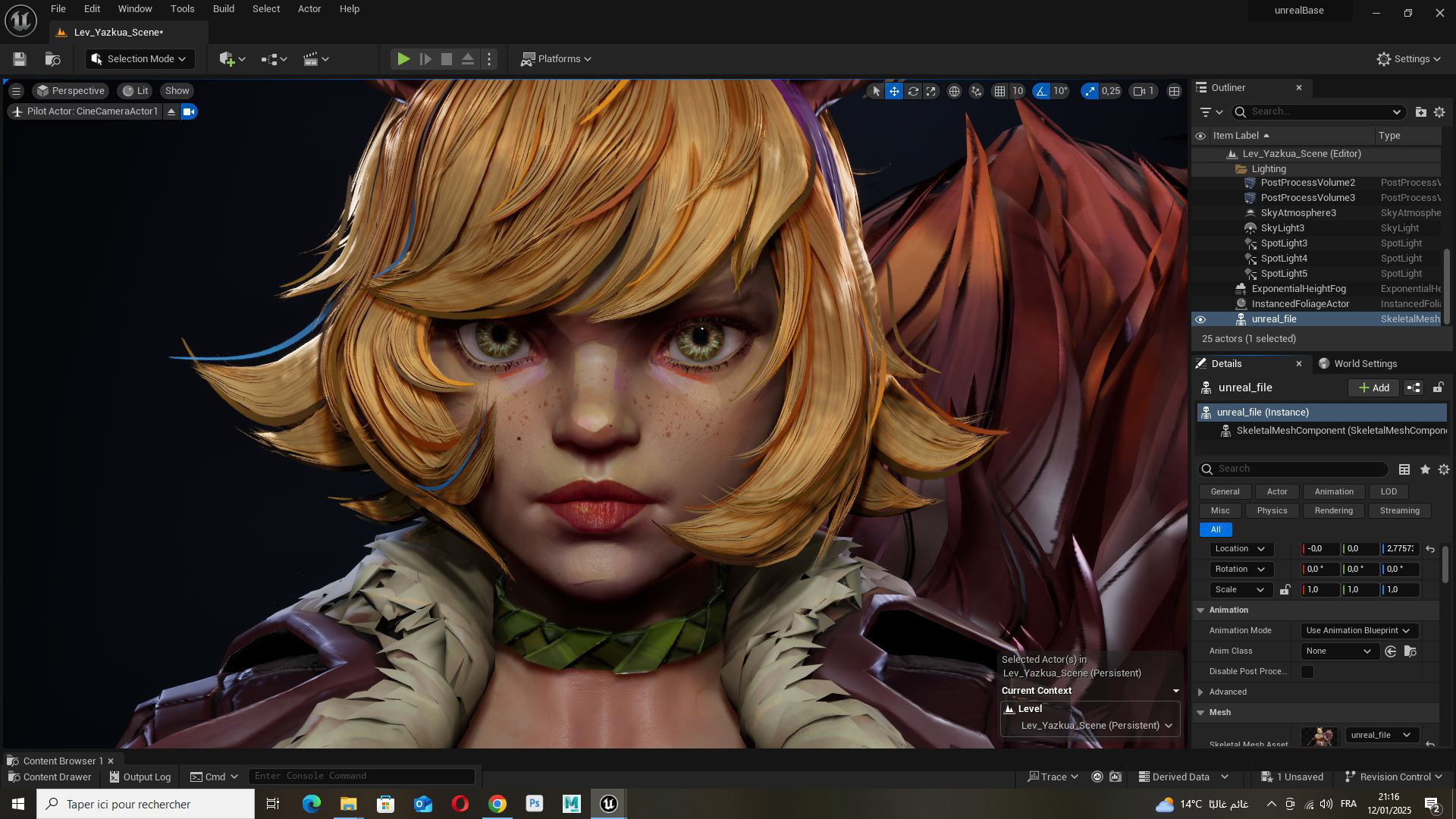Image resolution: width=1456 pixels, height=819 pixels.
Task: Activate the Translate move tool
Action: (x=895, y=91)
